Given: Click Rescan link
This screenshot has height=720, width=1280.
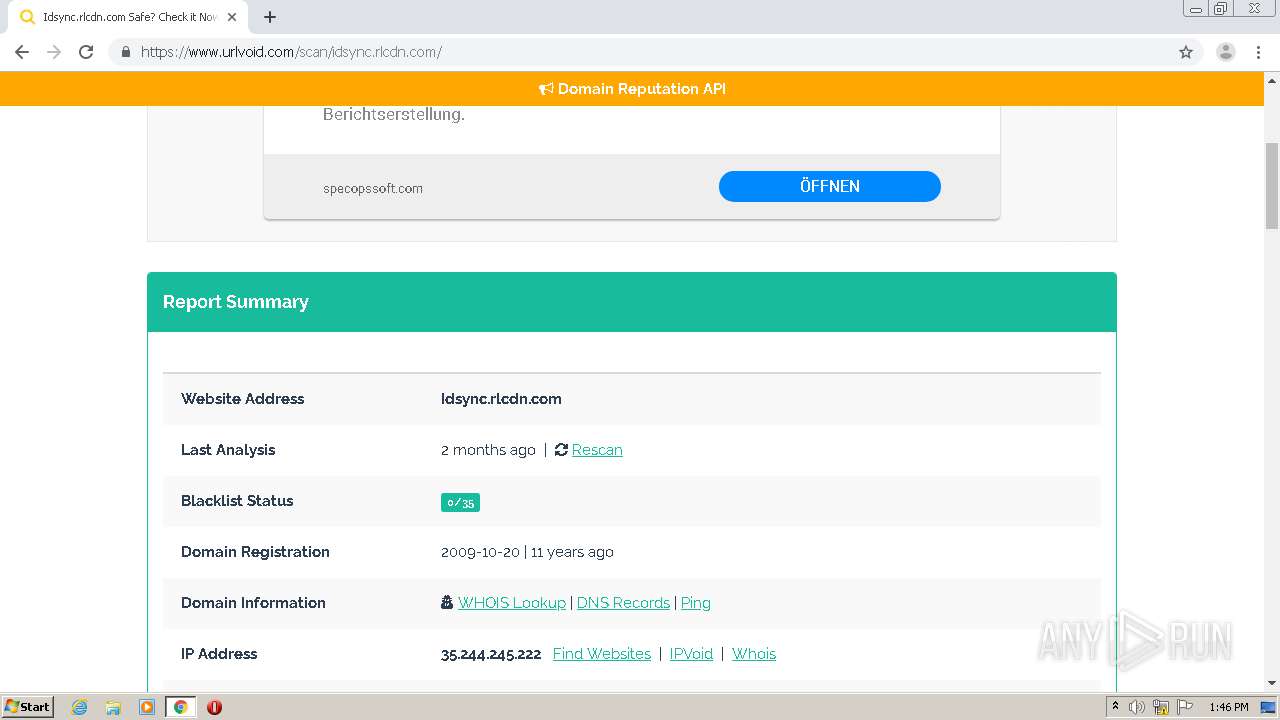Looking at the screenshot, I should 597,450.
